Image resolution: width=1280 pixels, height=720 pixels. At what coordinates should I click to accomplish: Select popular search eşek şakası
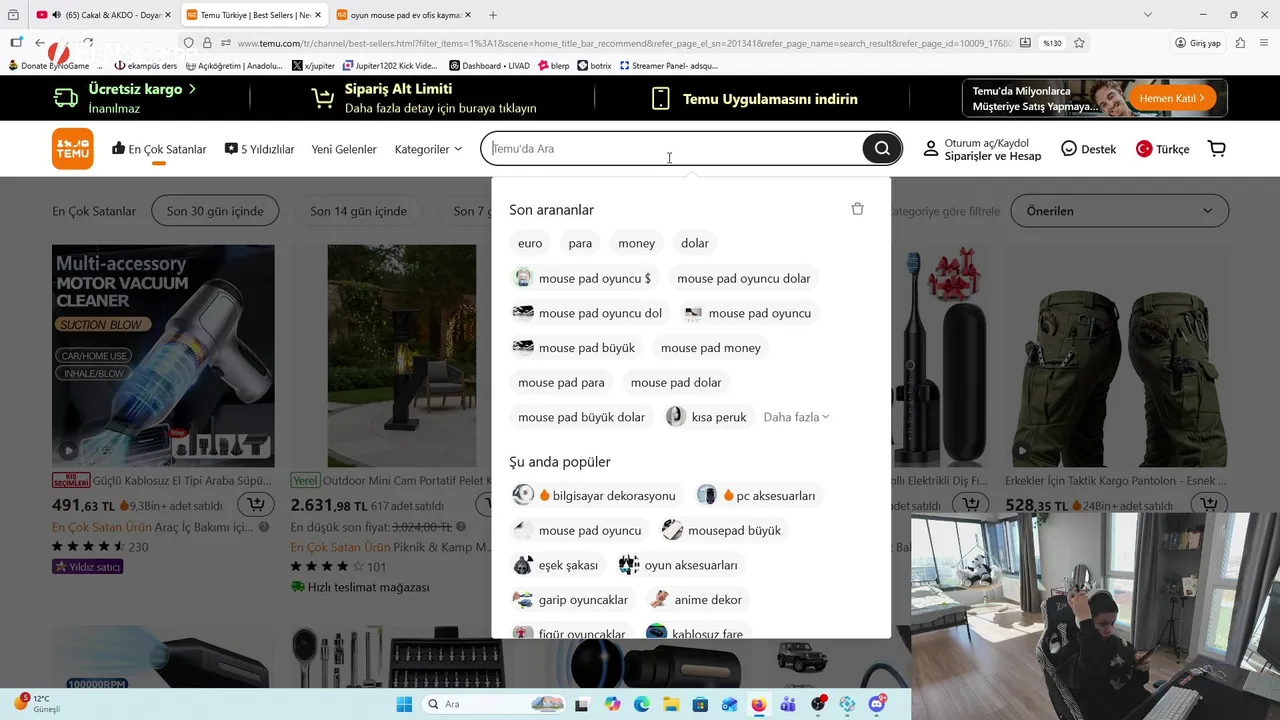558,565
